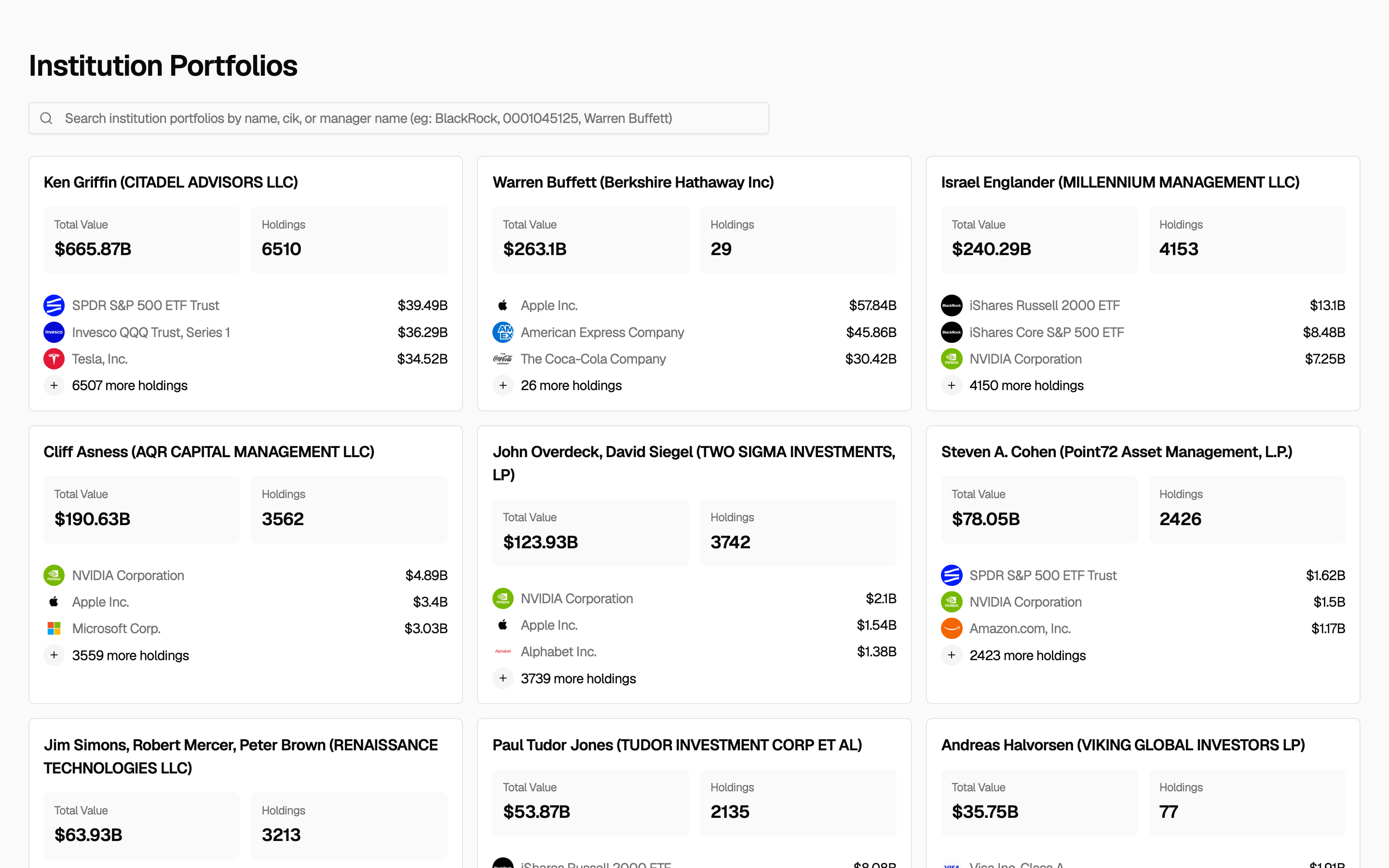1389x868 pixels.
Task: Open Andreas Halvorsen Viking Global portfolio
Action: [x=1123, y=745]
